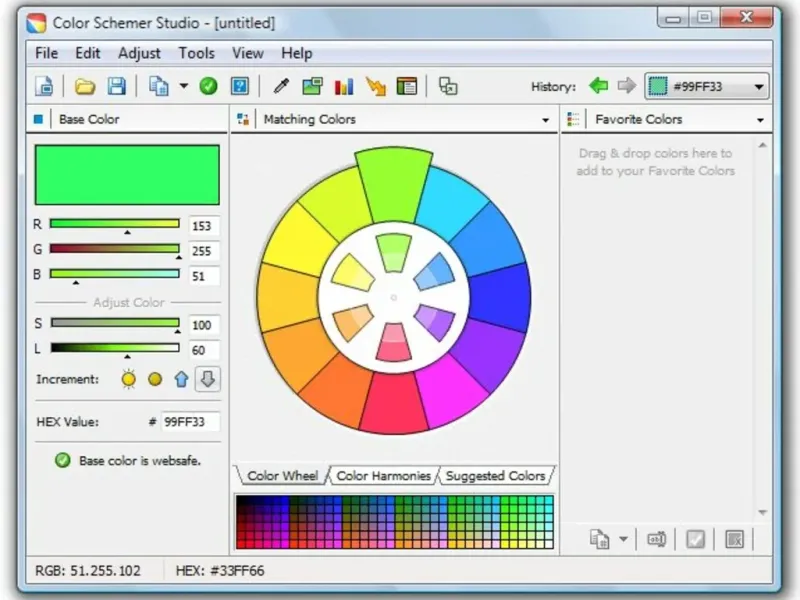The height and width of the screenshot is (600, 800).
Task: Select the raised green wheel segment
Action: 393,186
